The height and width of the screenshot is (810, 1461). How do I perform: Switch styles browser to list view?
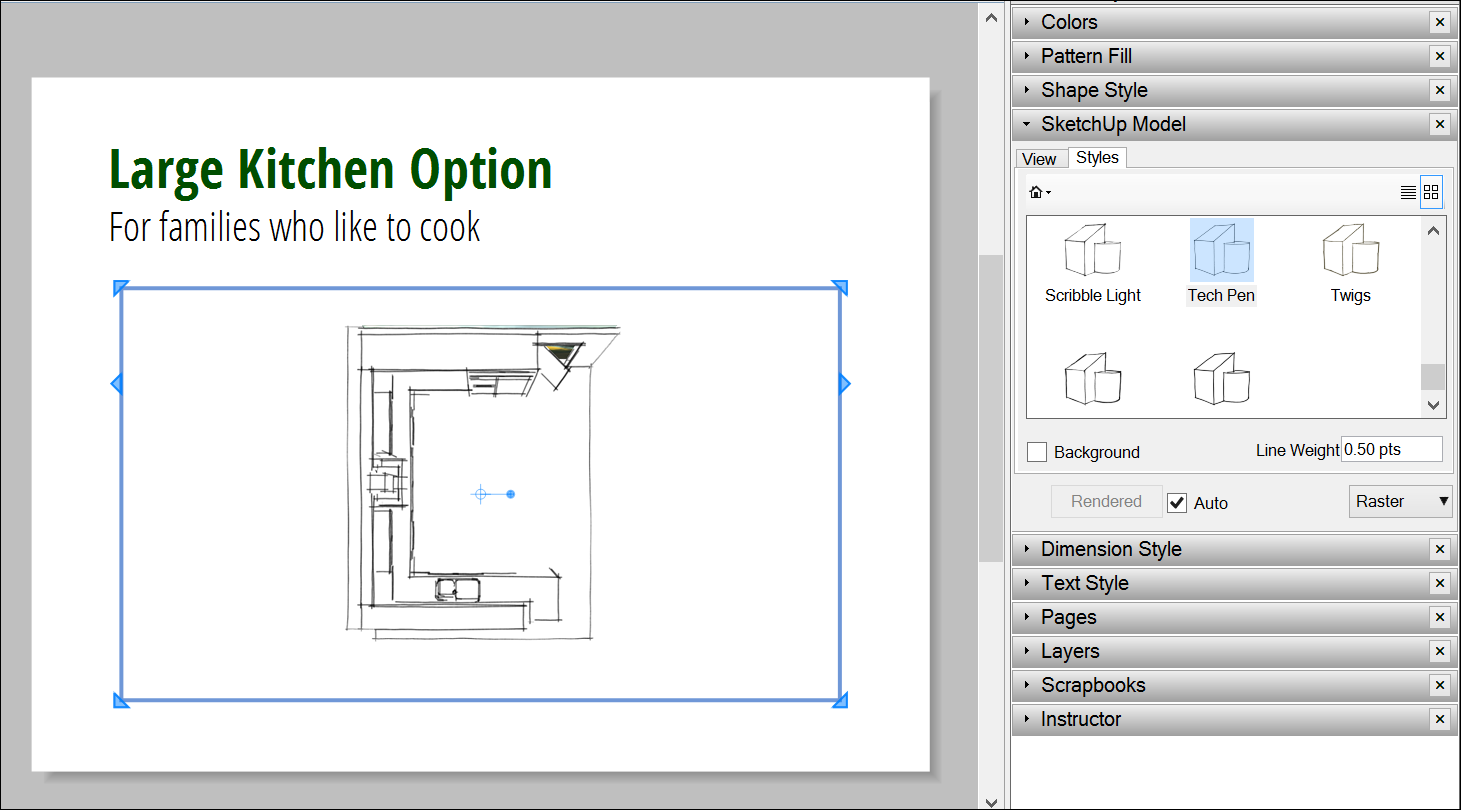1408,192
